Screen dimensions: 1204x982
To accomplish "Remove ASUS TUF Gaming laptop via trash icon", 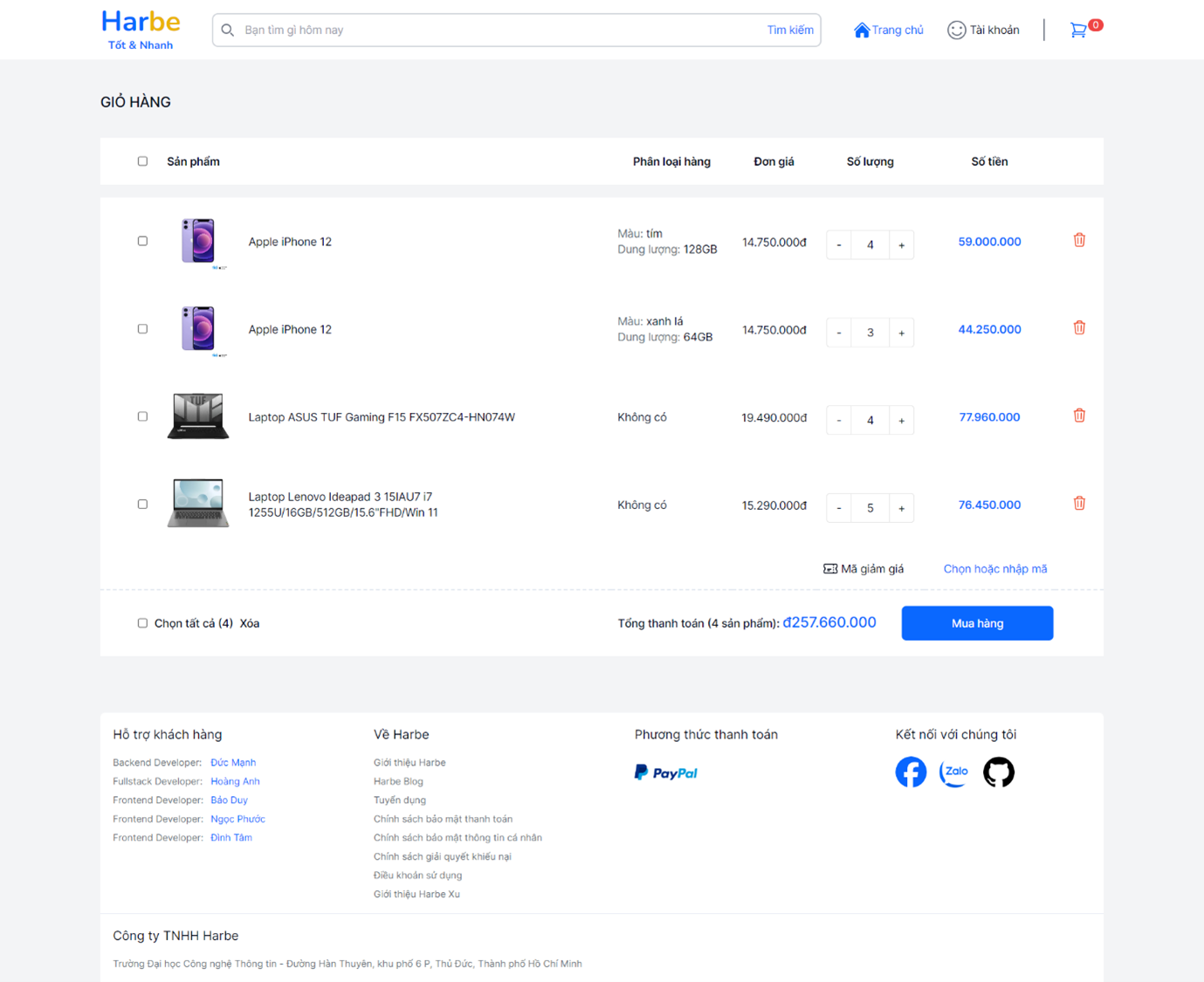I will [x=1079, y=415].
